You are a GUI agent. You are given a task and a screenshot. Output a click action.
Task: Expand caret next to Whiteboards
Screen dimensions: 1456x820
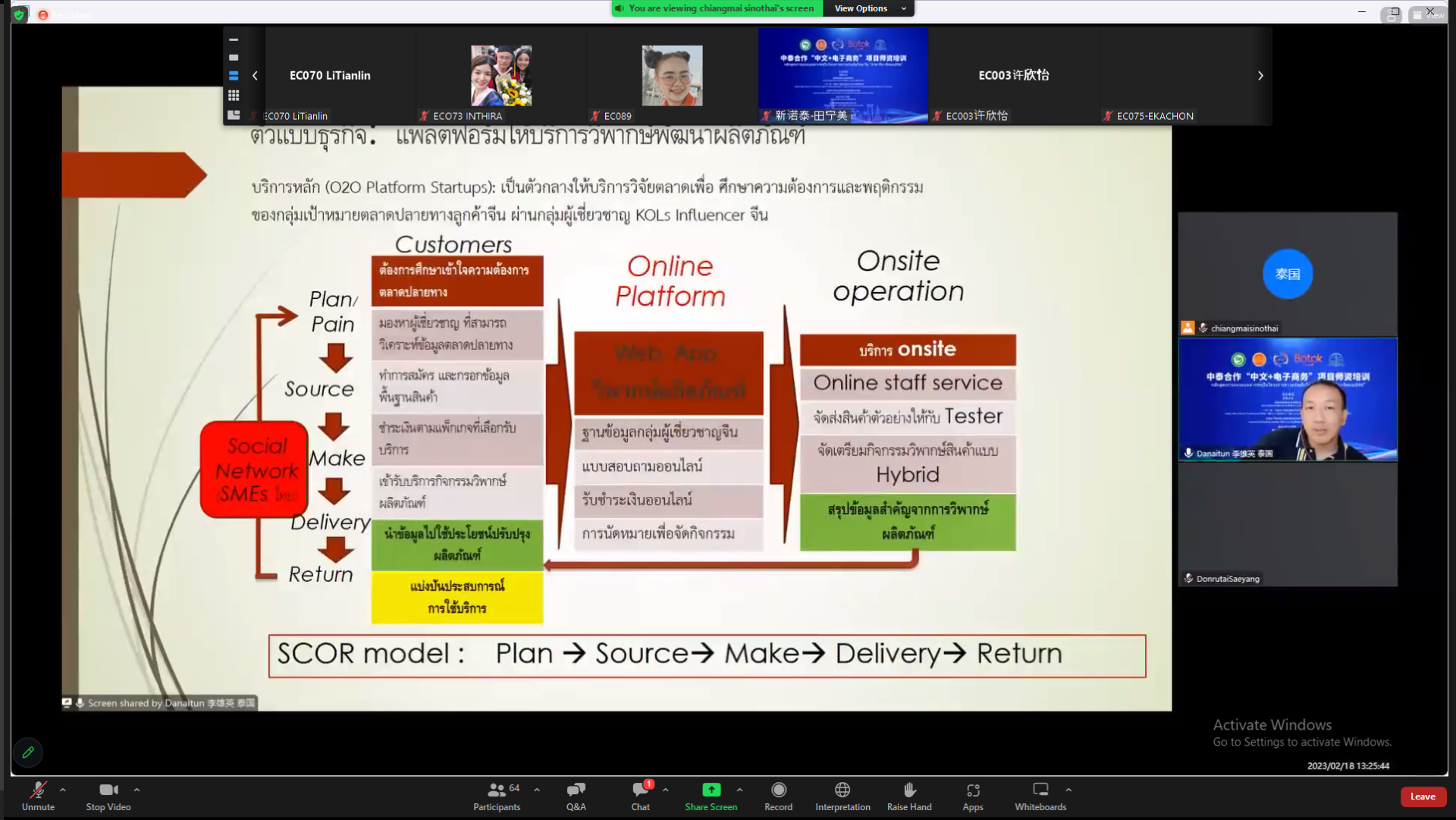(1068, 790)
